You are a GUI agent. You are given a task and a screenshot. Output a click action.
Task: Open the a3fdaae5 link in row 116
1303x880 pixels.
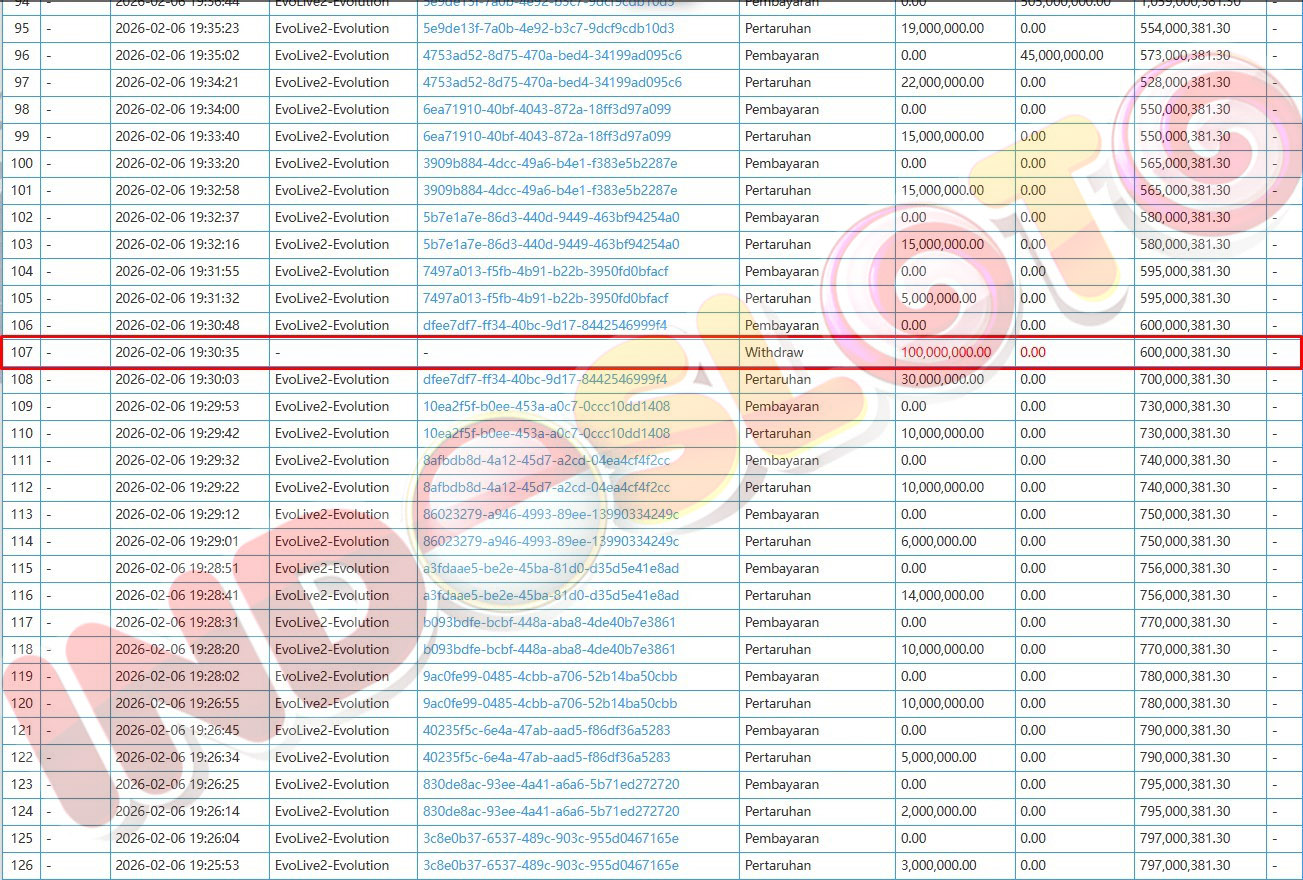[x=551, y=596]
